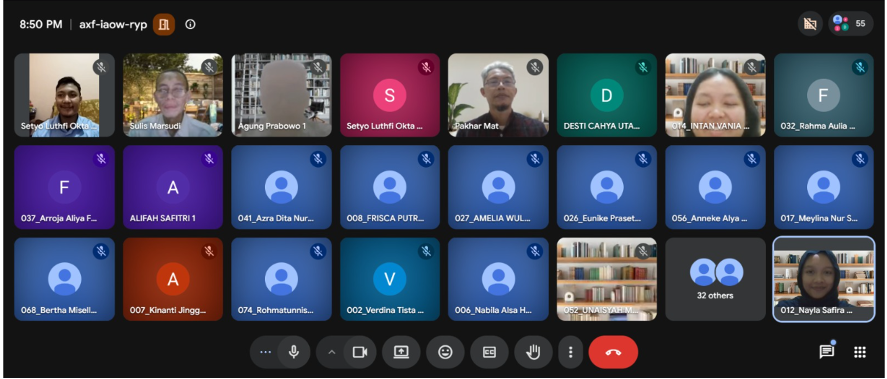Screen dimensions: 887x379
Task: Click muted mic icon on 006_Nabila Alsa tile
Action: point(535,251)
